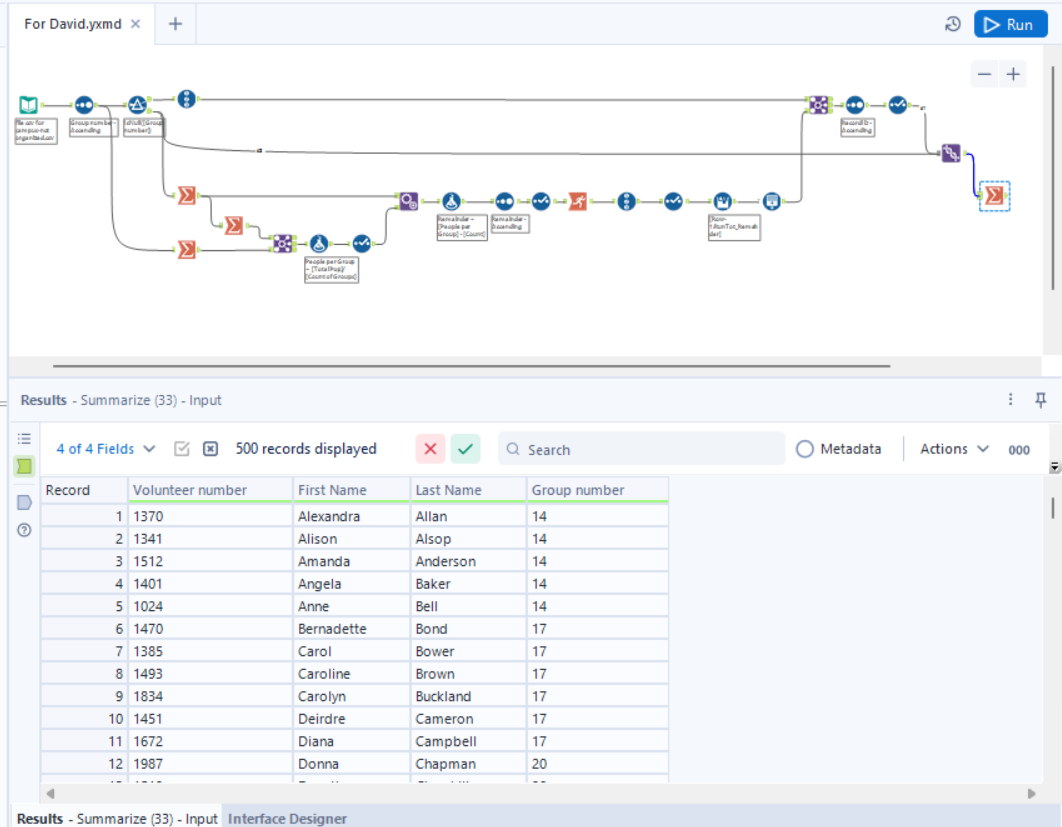Open the 4 of 4 Fields dropdown

coord(97,448)
